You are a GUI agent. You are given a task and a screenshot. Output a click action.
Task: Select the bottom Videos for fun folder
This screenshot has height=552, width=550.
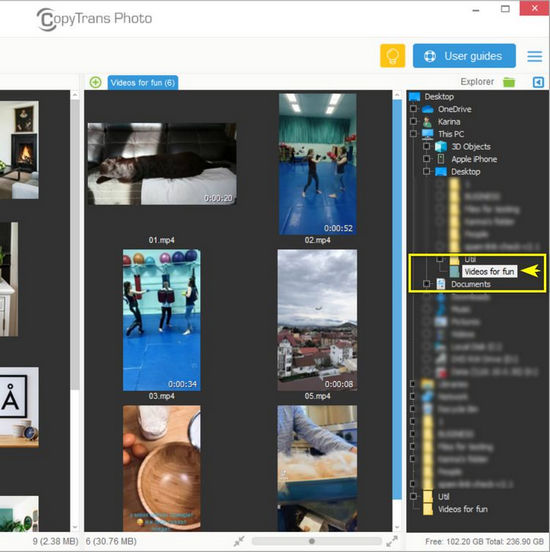tap(463, 509)
